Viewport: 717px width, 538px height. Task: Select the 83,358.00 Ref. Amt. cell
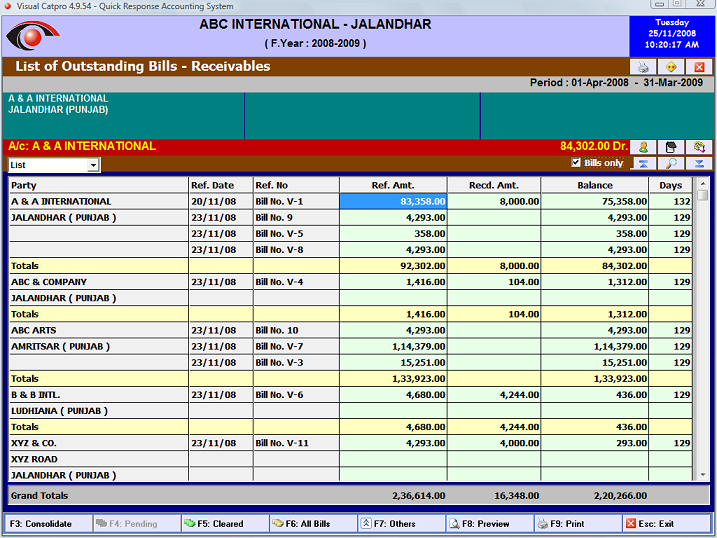(x=392, y=201)
